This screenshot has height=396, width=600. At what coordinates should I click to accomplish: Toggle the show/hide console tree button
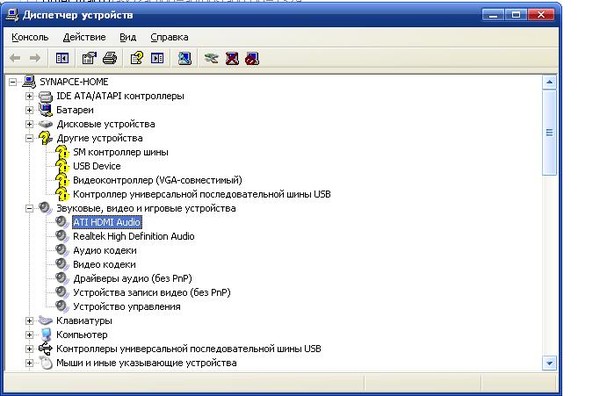click(x=62, y=58)
